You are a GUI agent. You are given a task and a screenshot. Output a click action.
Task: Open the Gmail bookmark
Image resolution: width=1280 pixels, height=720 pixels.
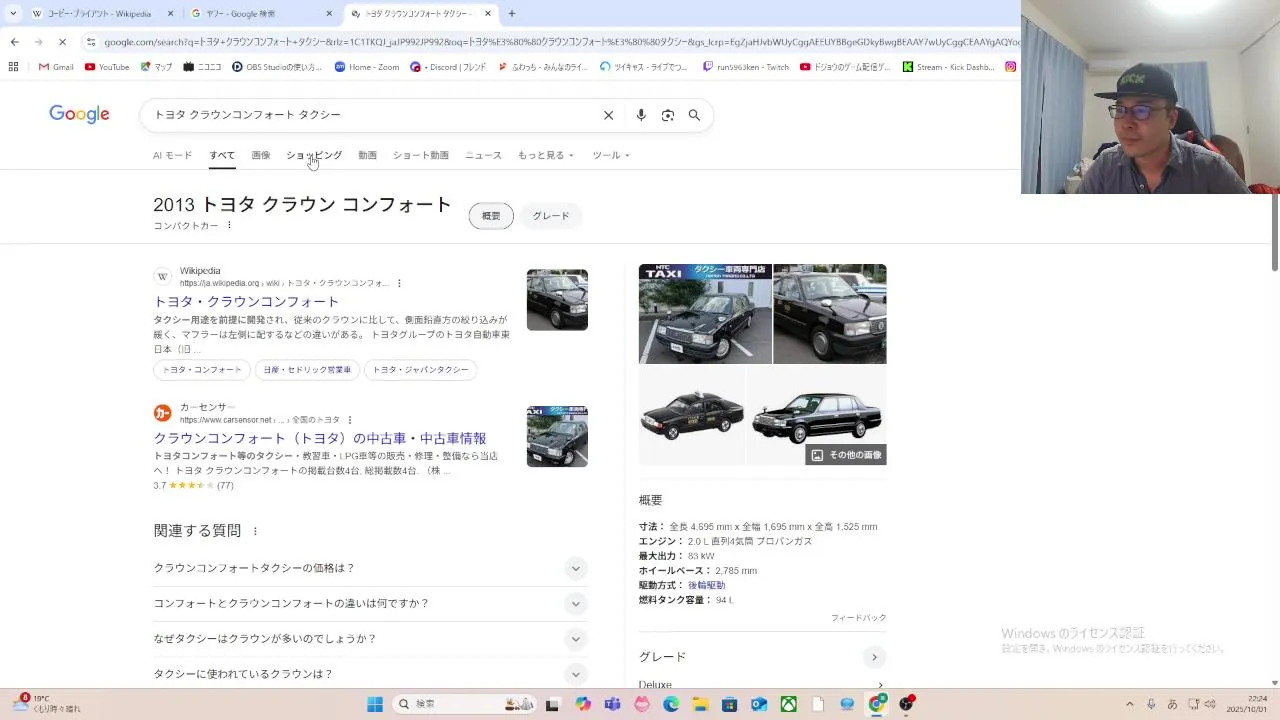point(56,67)
